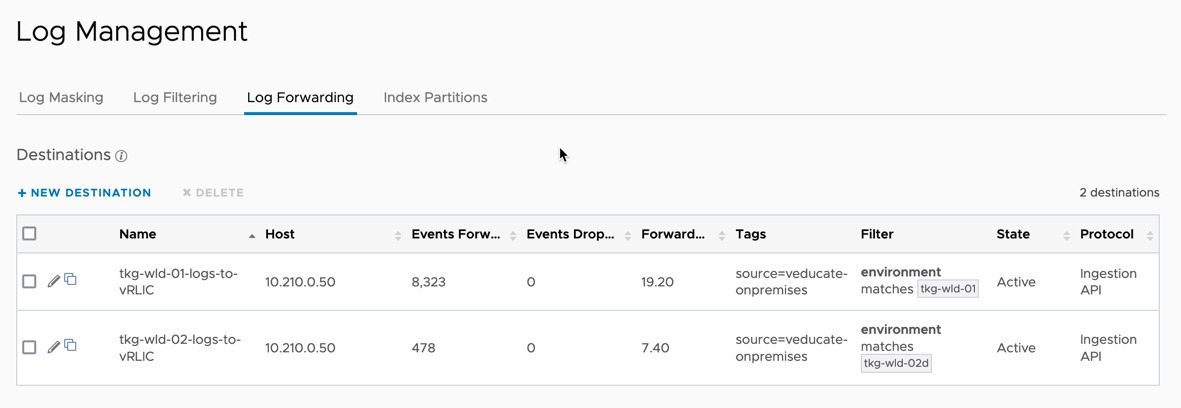Switch to the Log Filtering tab

pos(175,97)
